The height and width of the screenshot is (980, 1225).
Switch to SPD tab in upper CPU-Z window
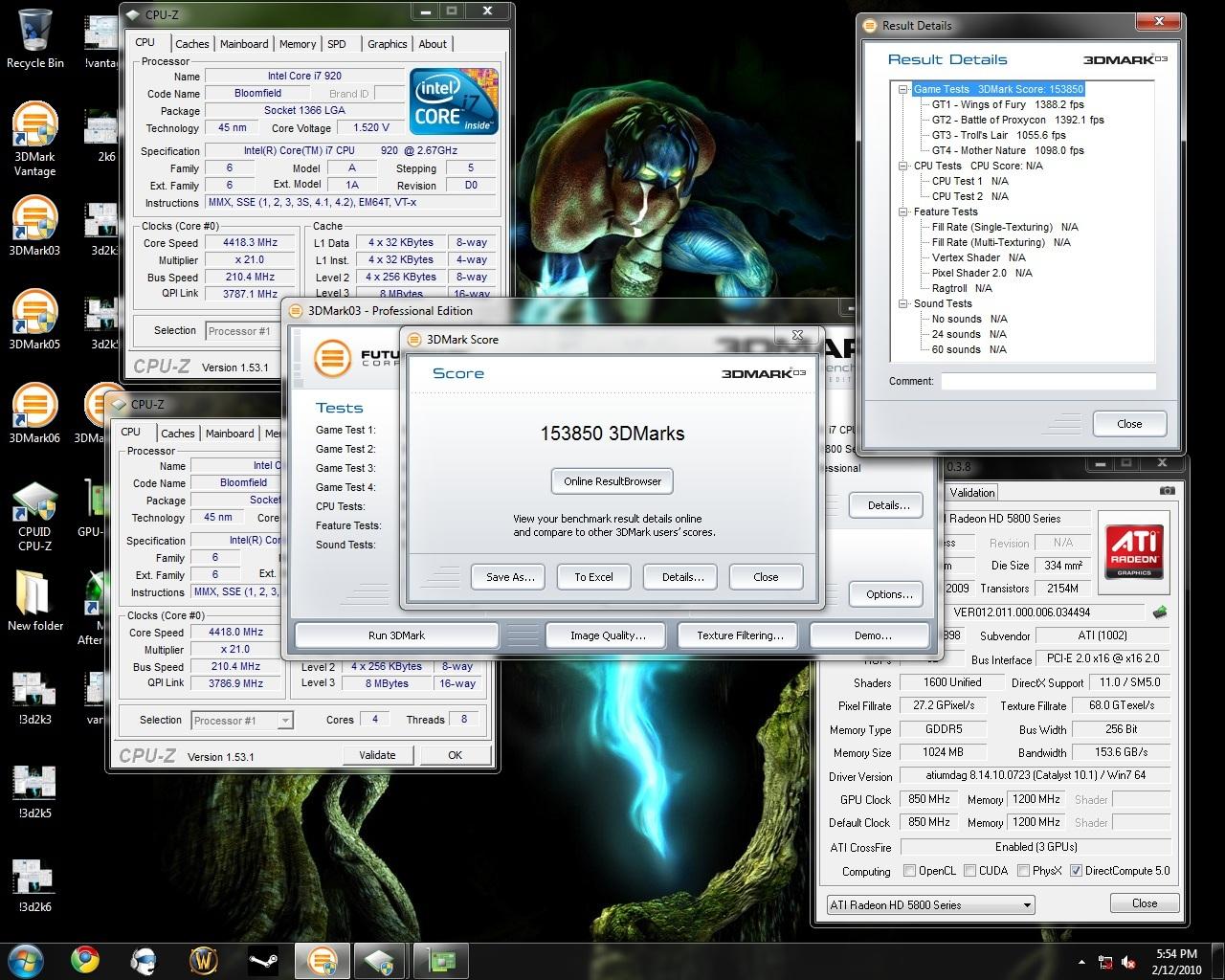pyautogui.click(x=337, y=44)
